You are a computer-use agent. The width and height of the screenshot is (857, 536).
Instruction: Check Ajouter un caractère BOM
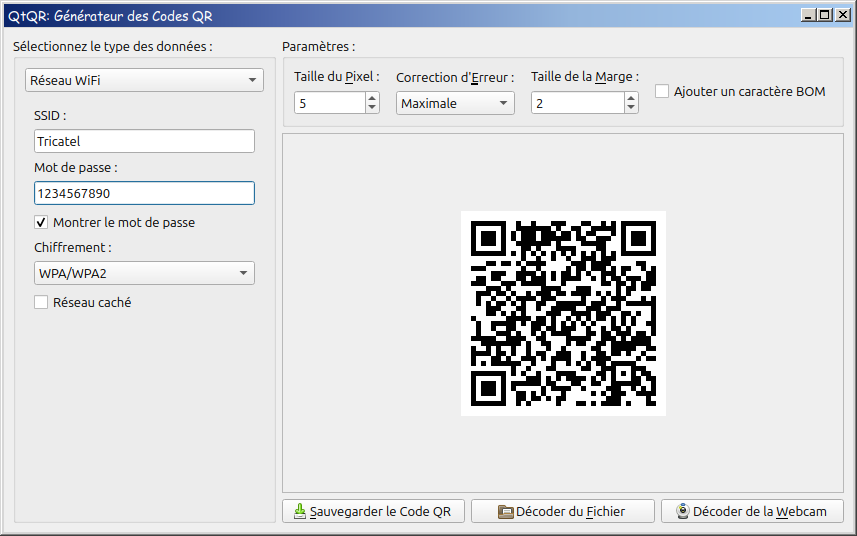click(662, 91)
